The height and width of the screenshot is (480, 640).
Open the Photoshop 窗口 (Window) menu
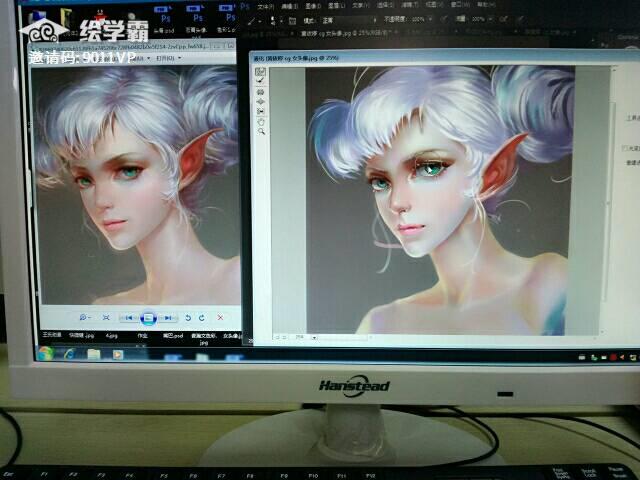click(459, 5)
